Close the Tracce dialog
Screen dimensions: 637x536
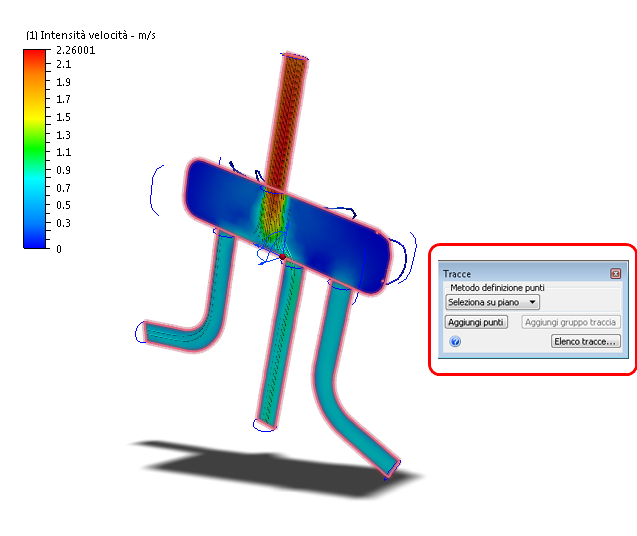(615, 273)
